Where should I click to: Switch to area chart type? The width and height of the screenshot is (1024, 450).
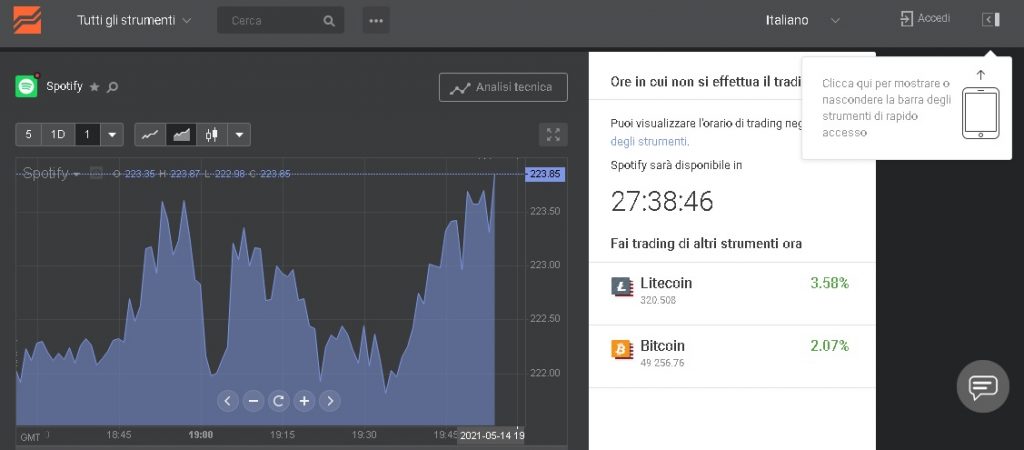[x=181, y=135]
